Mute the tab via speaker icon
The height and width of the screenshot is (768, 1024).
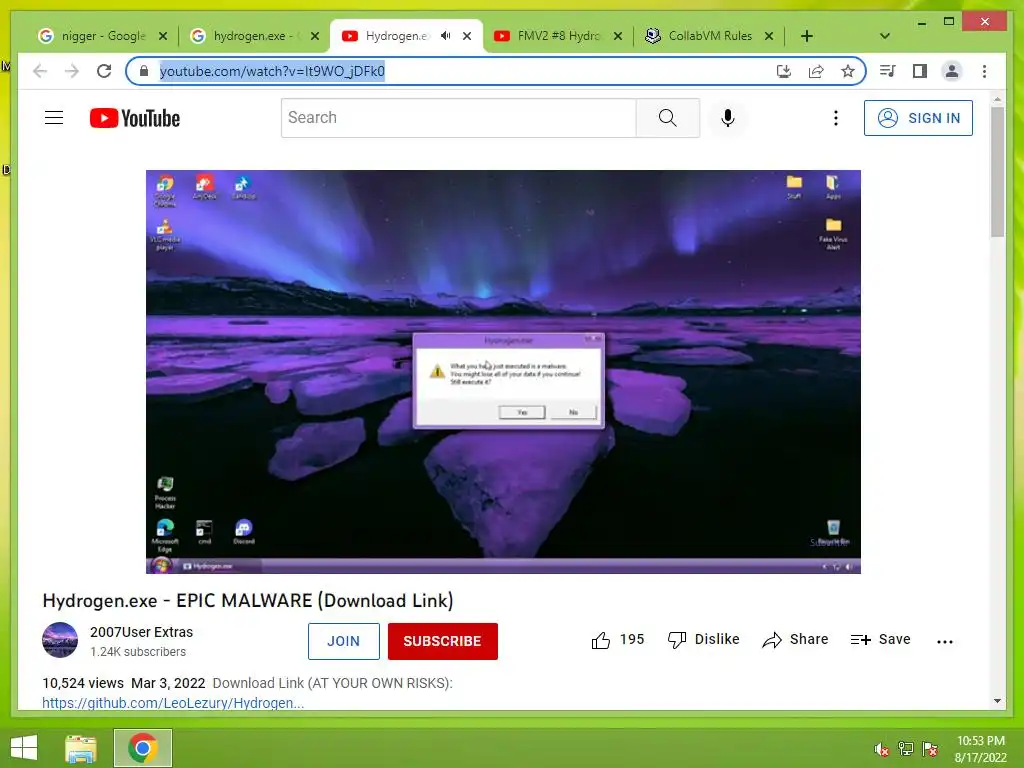(x=445, y=36)
